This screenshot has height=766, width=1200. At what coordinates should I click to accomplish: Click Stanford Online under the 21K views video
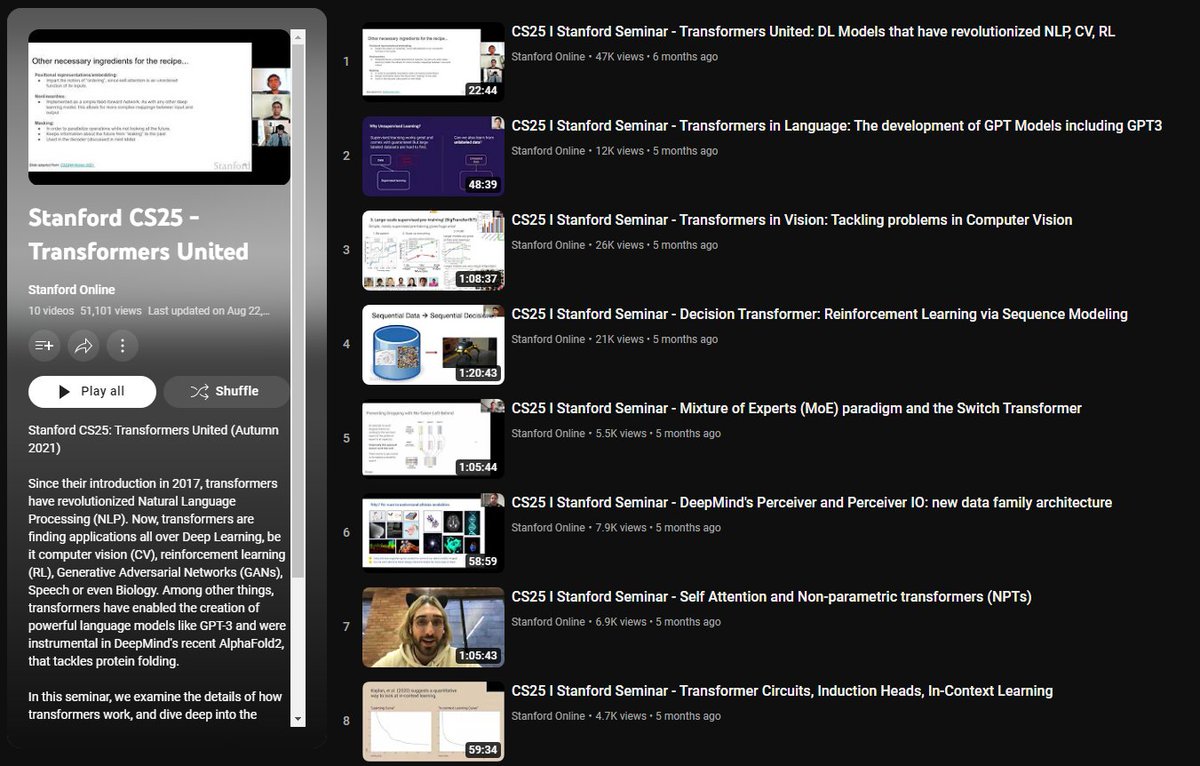(x=548, y=339)
